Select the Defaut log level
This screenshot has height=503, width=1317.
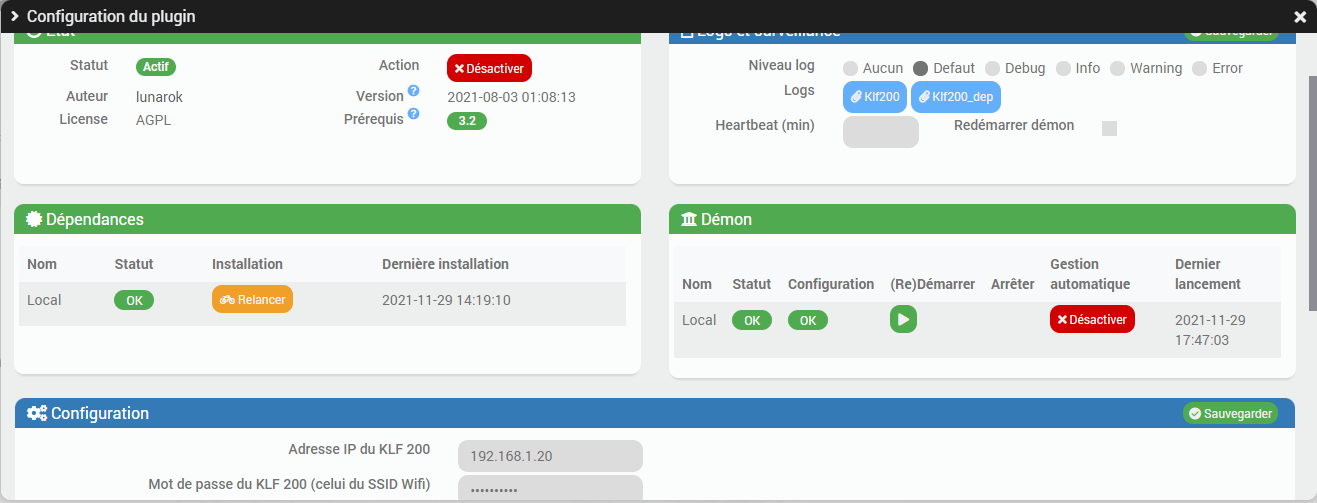920,69
